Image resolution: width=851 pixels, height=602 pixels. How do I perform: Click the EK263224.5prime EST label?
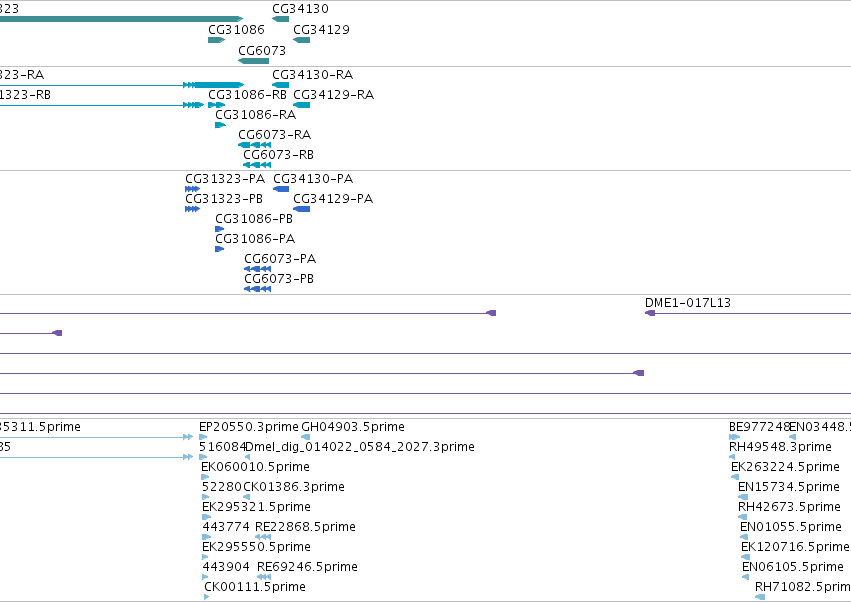(x=785, y=467)
